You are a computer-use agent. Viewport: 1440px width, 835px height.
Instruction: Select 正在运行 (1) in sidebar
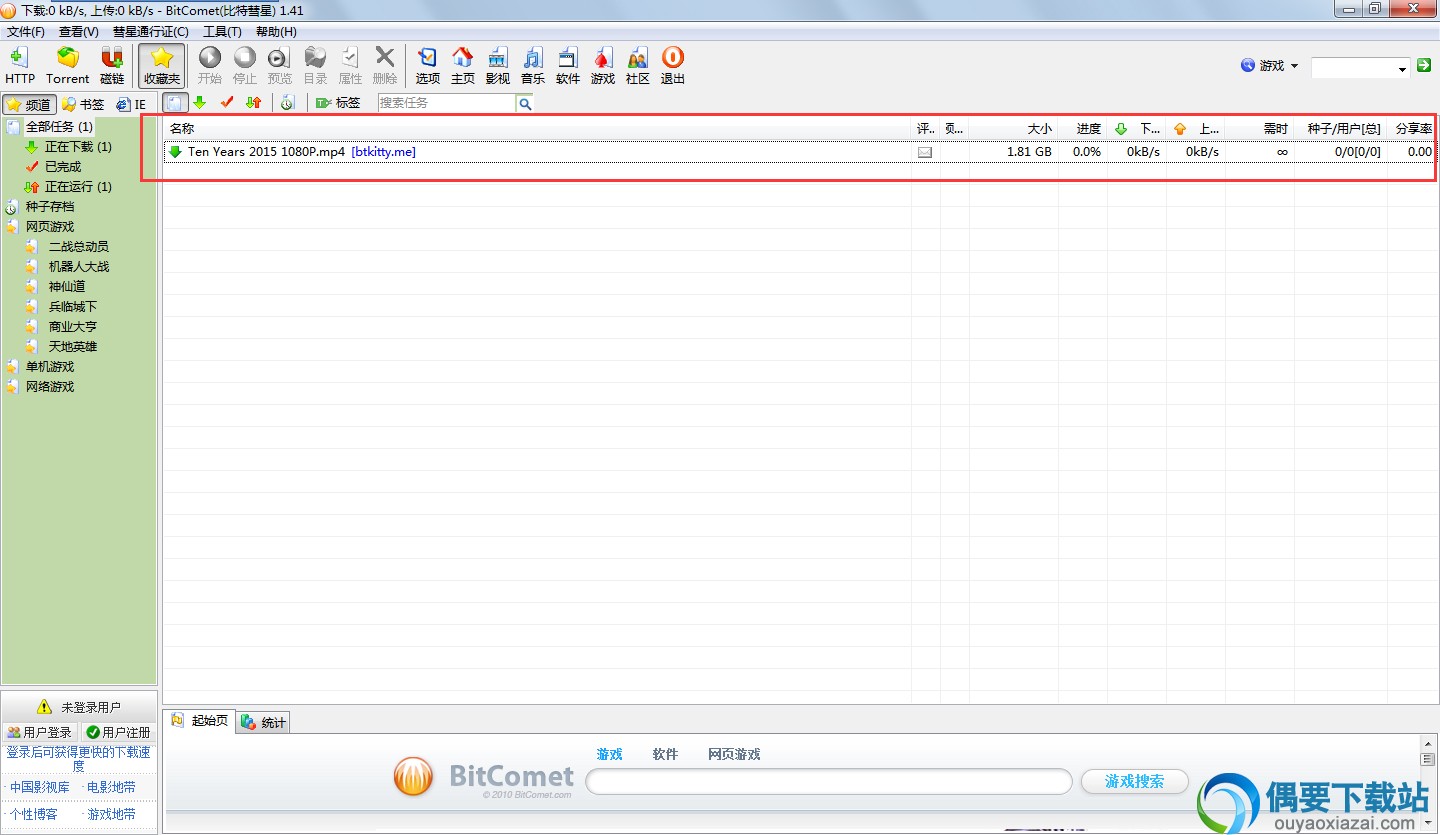78,187
